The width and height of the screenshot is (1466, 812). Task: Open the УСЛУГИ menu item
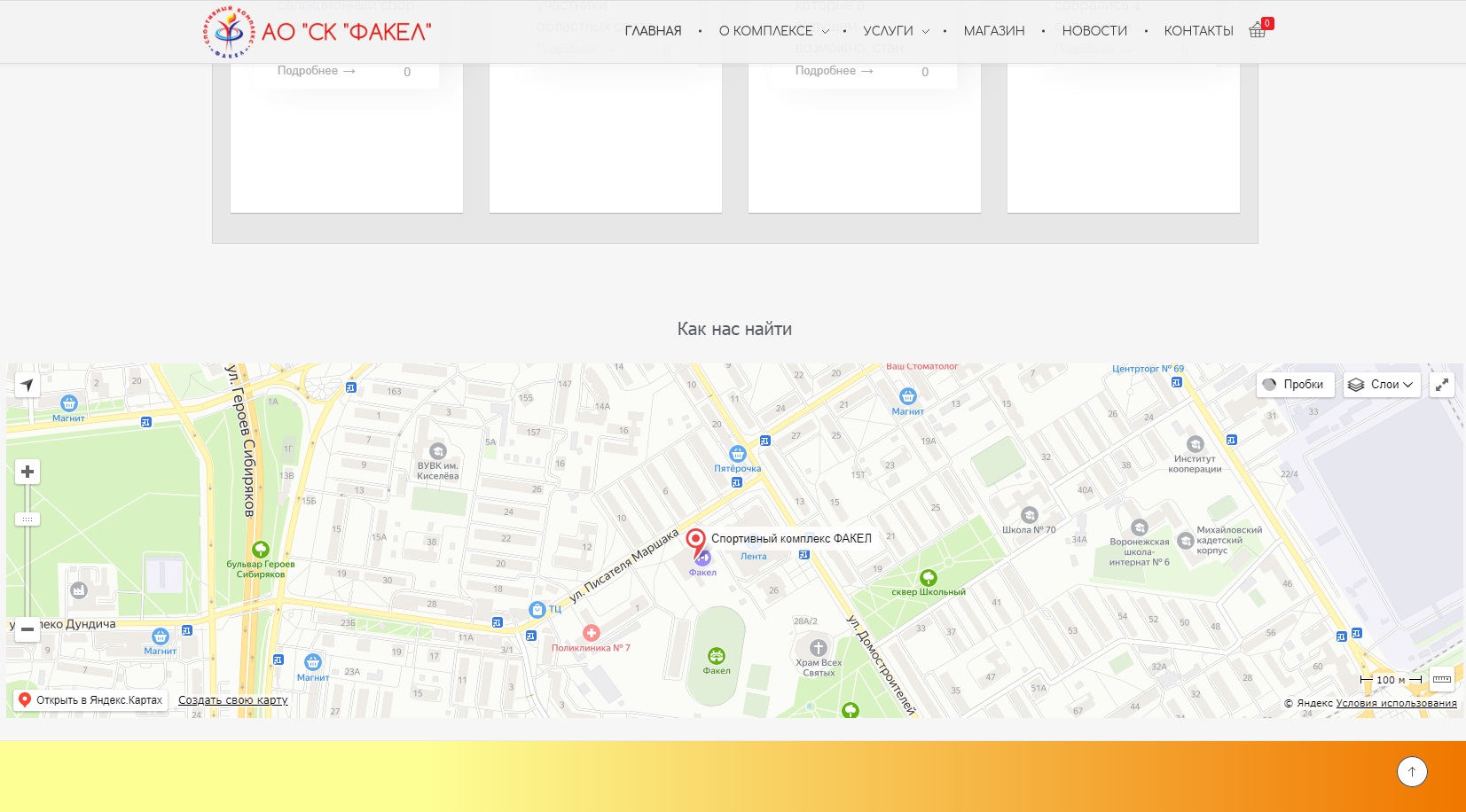[889, 31]
